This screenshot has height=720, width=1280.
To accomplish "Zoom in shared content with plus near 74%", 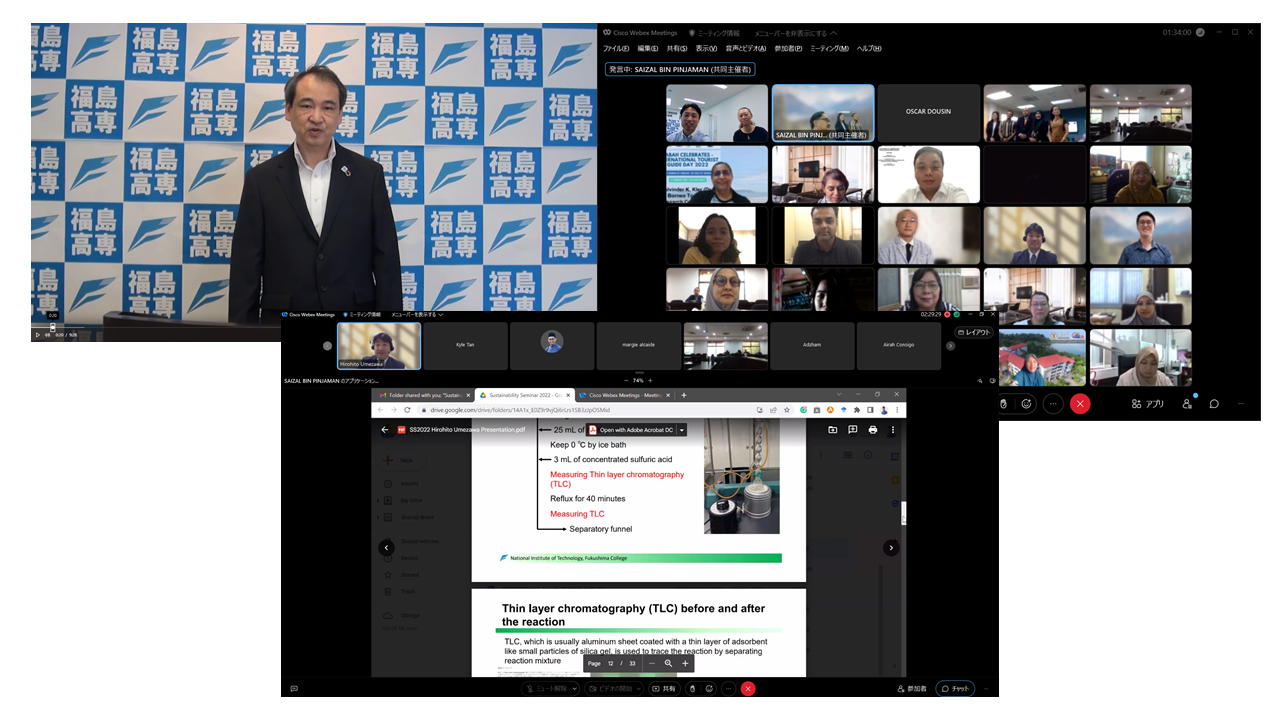I will click(x=650, y=381).
